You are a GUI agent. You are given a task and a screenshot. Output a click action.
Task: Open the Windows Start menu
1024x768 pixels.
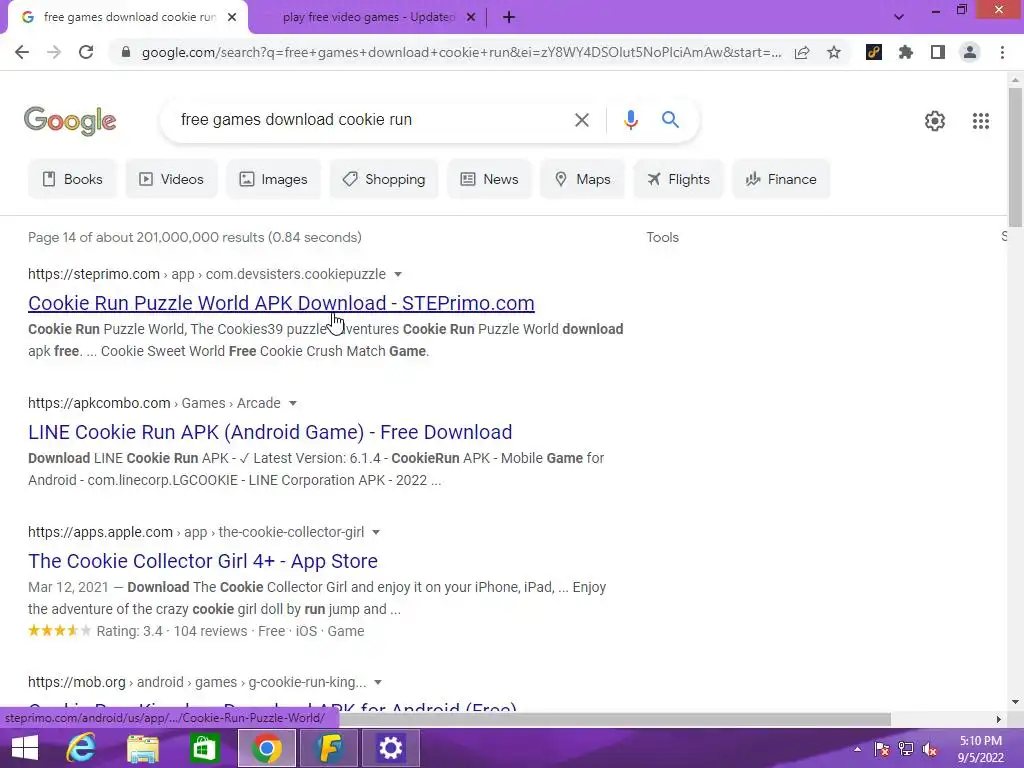click(25, 748)
